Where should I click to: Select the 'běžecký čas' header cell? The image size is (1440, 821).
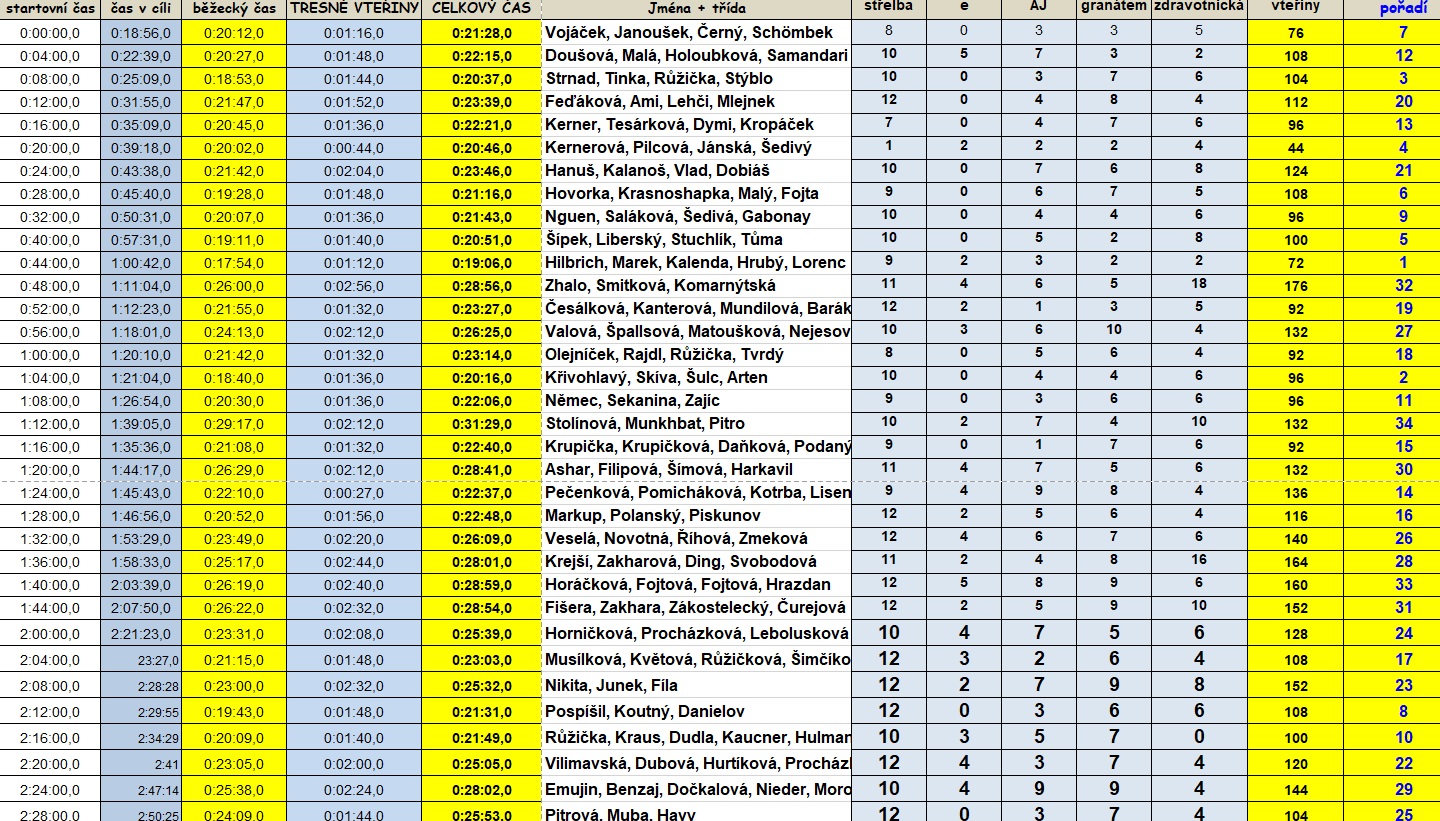pyautogui.click(x=234, y=8)
